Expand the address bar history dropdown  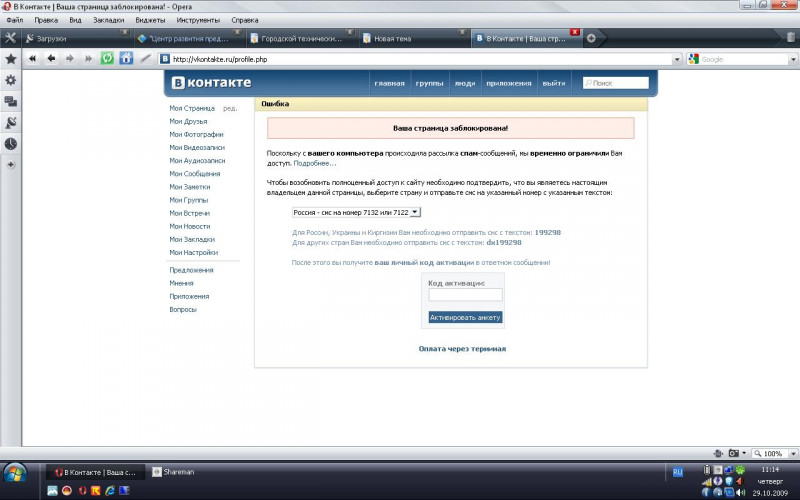[x=677, y=59]
